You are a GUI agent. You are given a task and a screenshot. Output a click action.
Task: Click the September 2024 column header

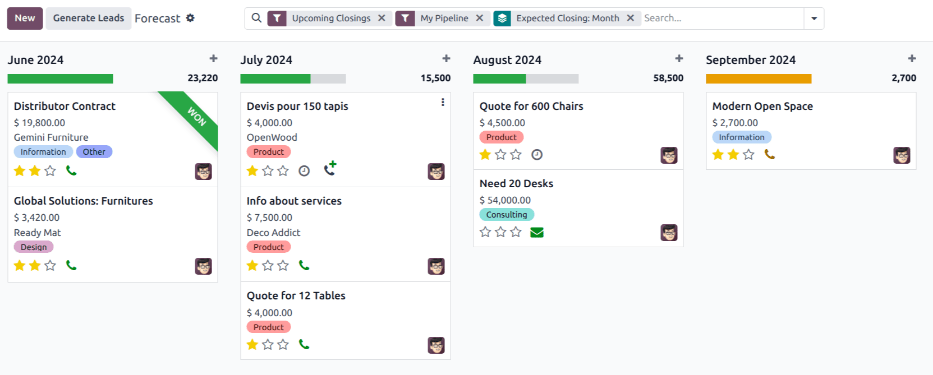(x=751, y=60)
